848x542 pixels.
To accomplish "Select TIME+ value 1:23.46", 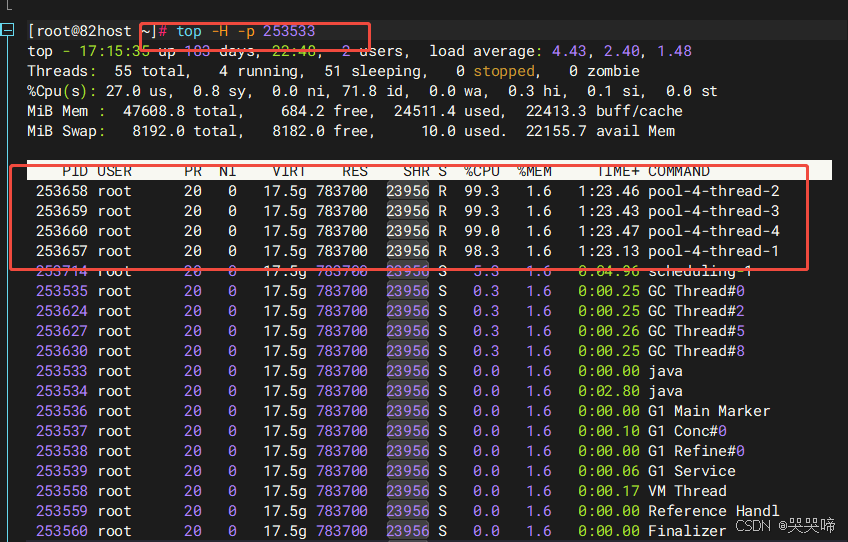I will click(608, 191).
